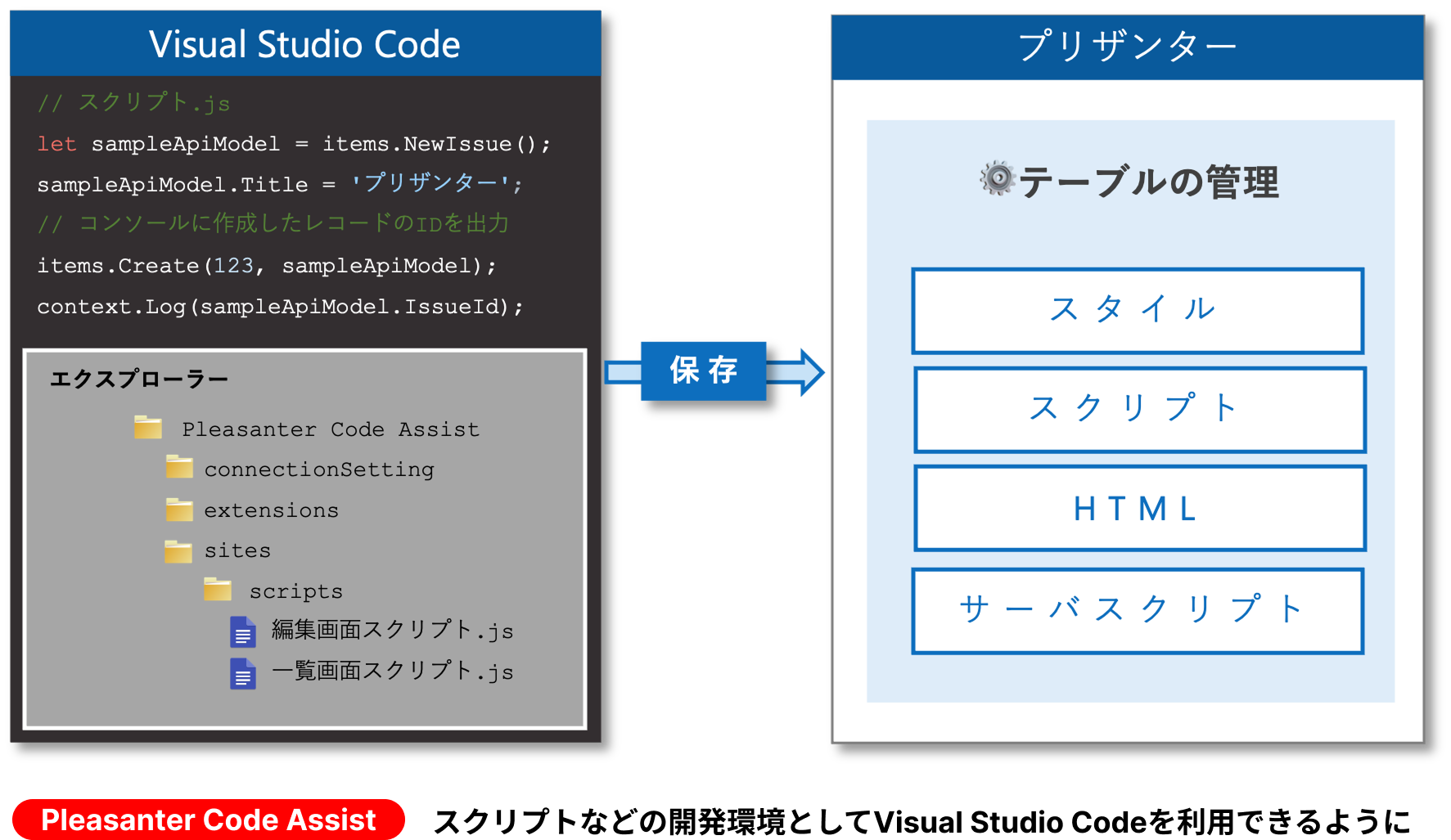Click the Visual Studio Code title
Screen dimensions: 1451x840
pyautogui.click(x=304, y=44)
